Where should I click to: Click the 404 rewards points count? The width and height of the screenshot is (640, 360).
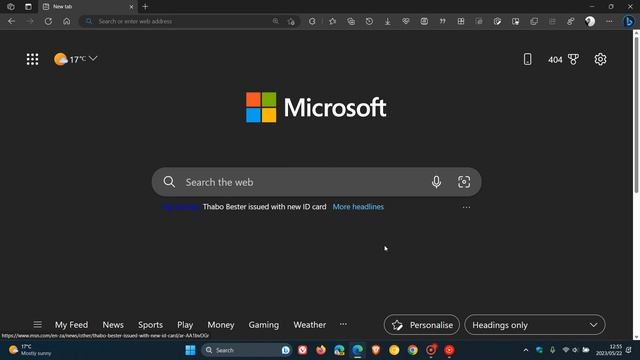[555, 60]
